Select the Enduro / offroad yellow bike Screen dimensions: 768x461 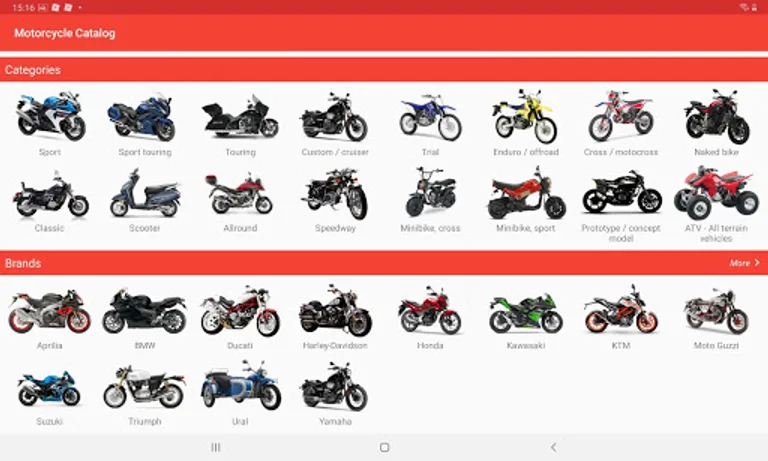(x=526, y=117)
